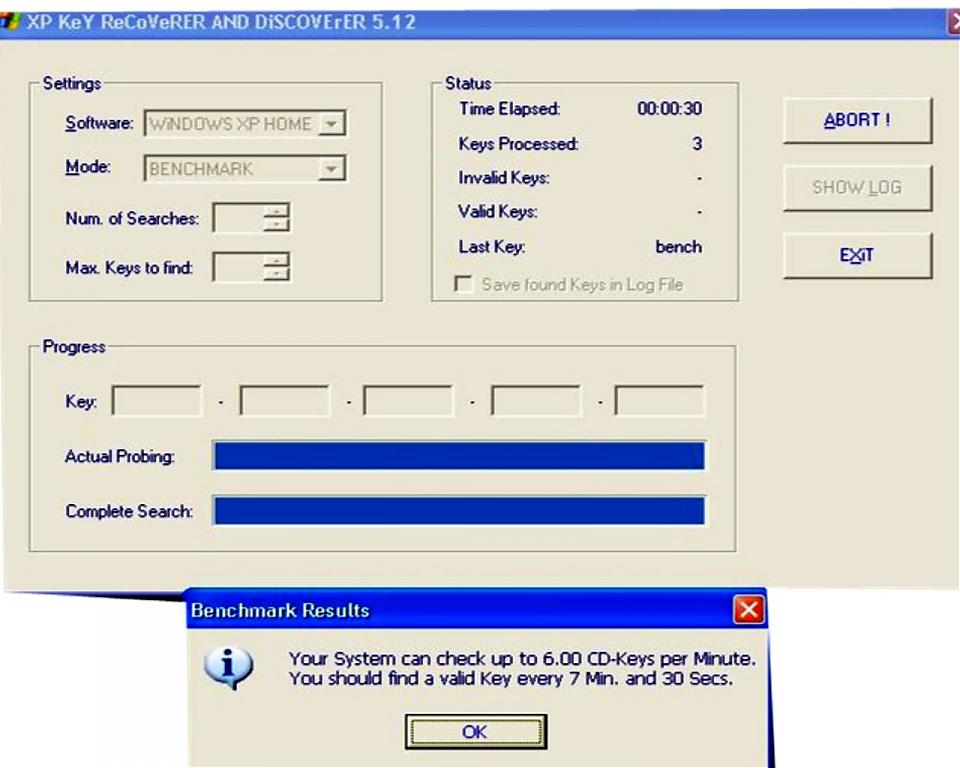Click the Time Elapsed value 00:00:30
960x768 pixels.
point(670,109)
